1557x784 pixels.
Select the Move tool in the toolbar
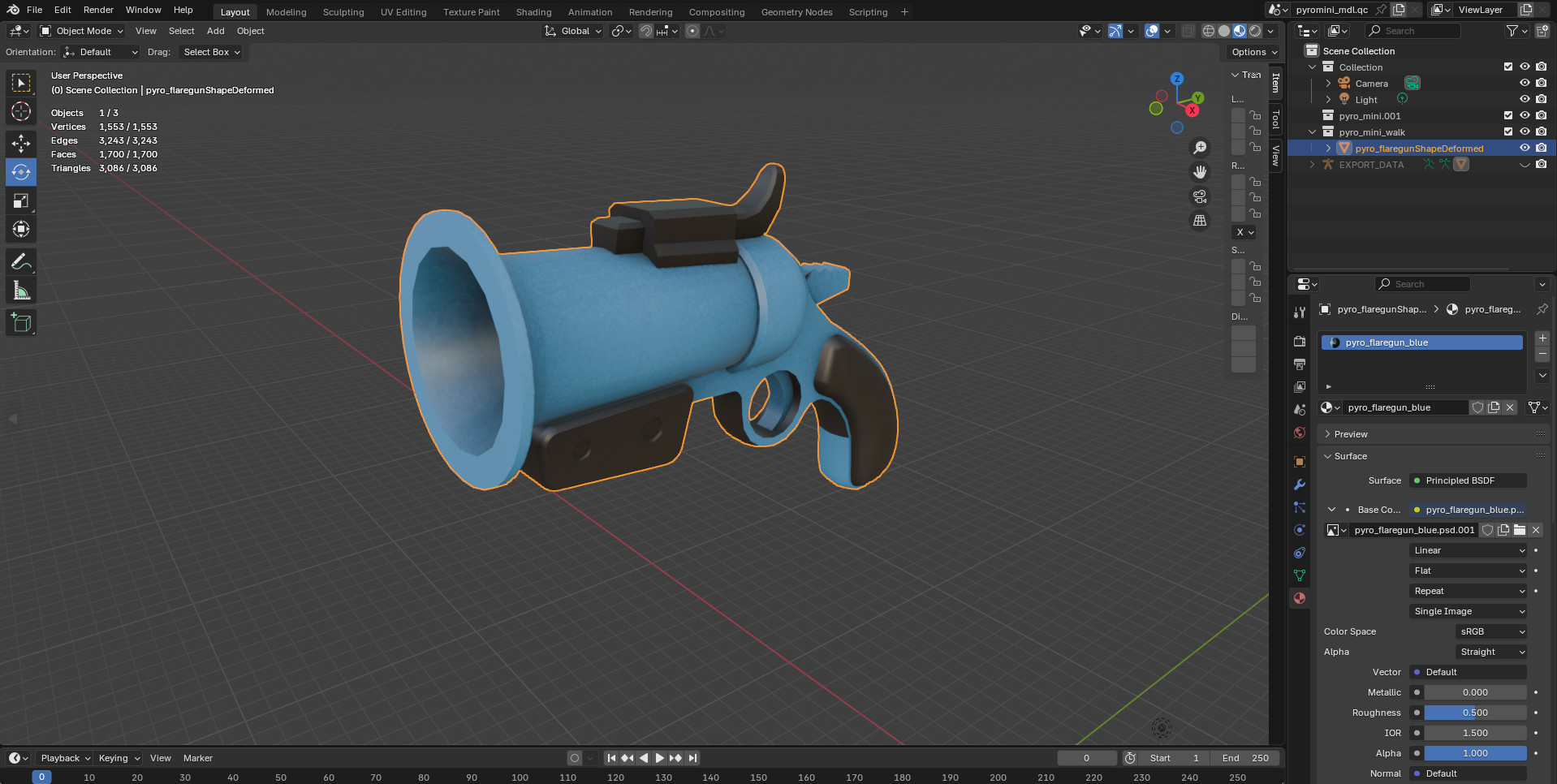coord(21,144)
